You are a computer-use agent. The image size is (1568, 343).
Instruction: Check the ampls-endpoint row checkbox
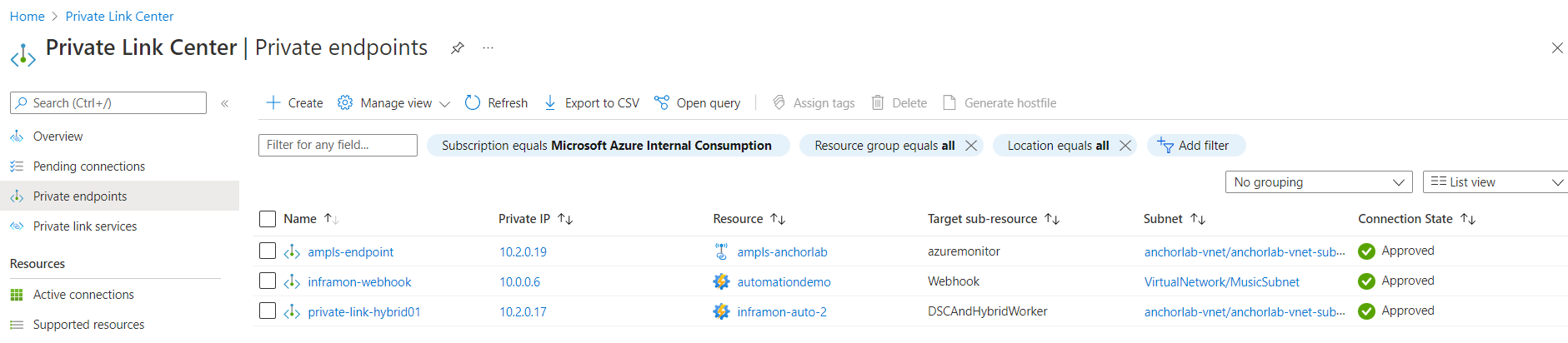coord(268,251)
